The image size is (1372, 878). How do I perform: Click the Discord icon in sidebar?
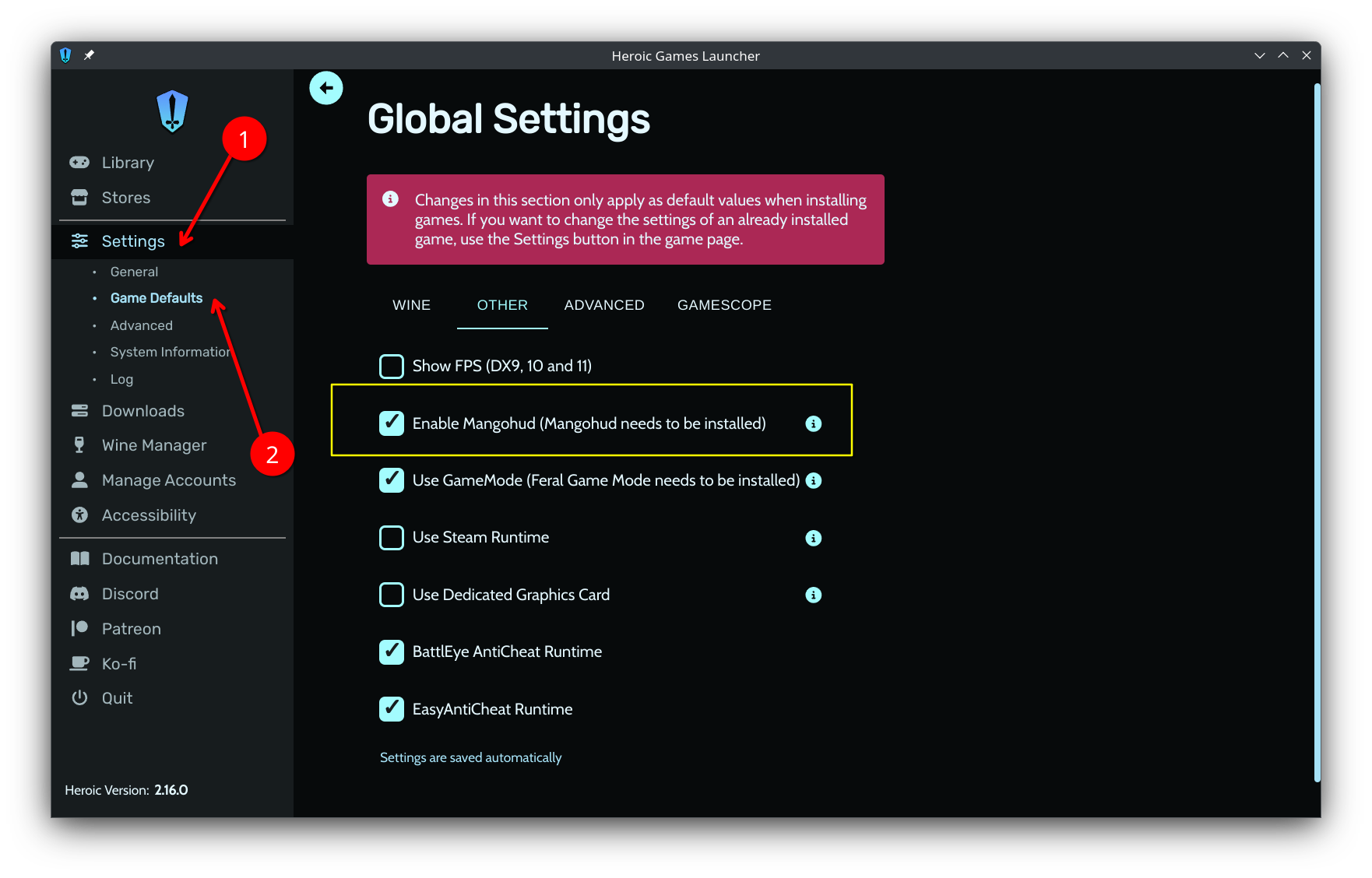tap(79, 594)
